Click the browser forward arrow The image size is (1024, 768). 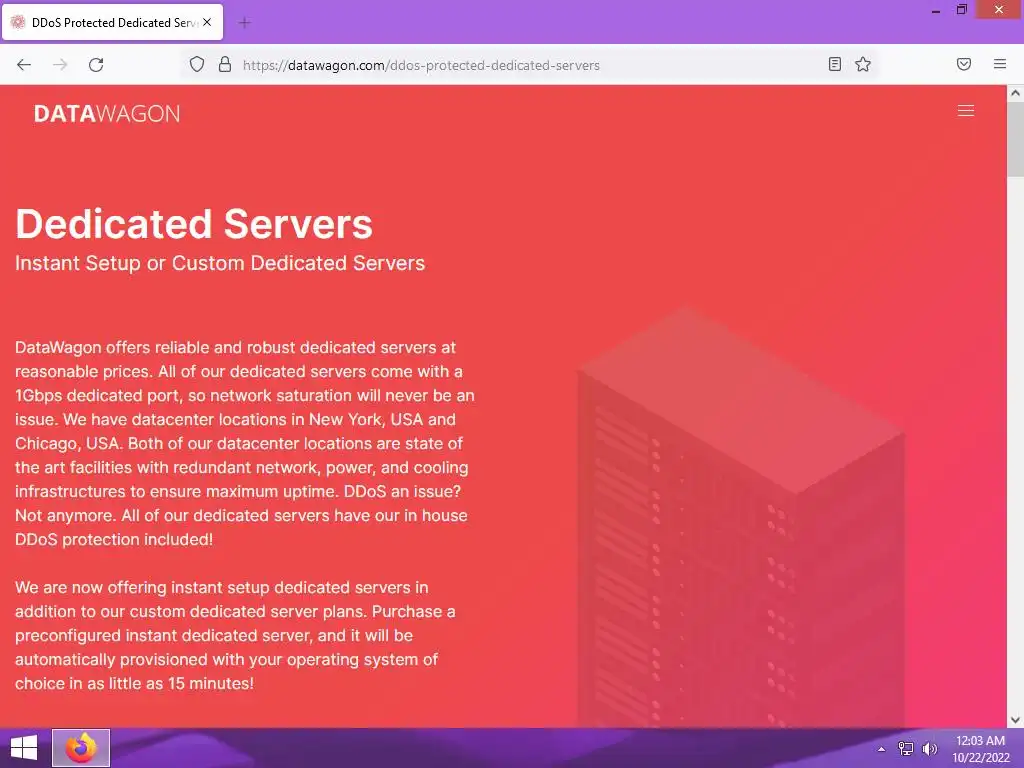(x=60, y=65)
